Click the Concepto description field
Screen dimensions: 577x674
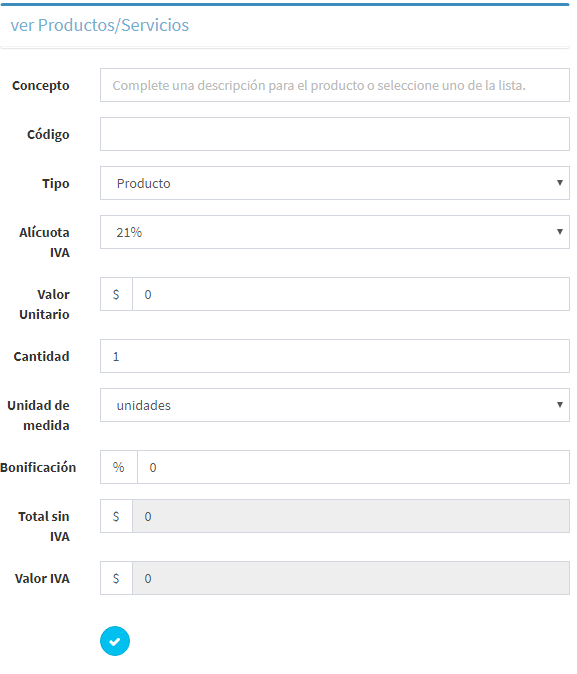click(x=335, y=85)
